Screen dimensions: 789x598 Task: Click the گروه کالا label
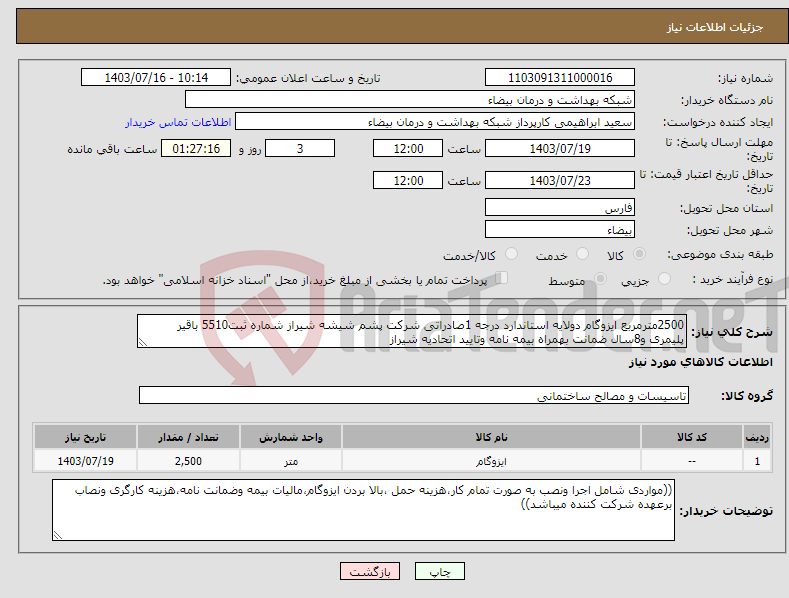coord(747,396)
